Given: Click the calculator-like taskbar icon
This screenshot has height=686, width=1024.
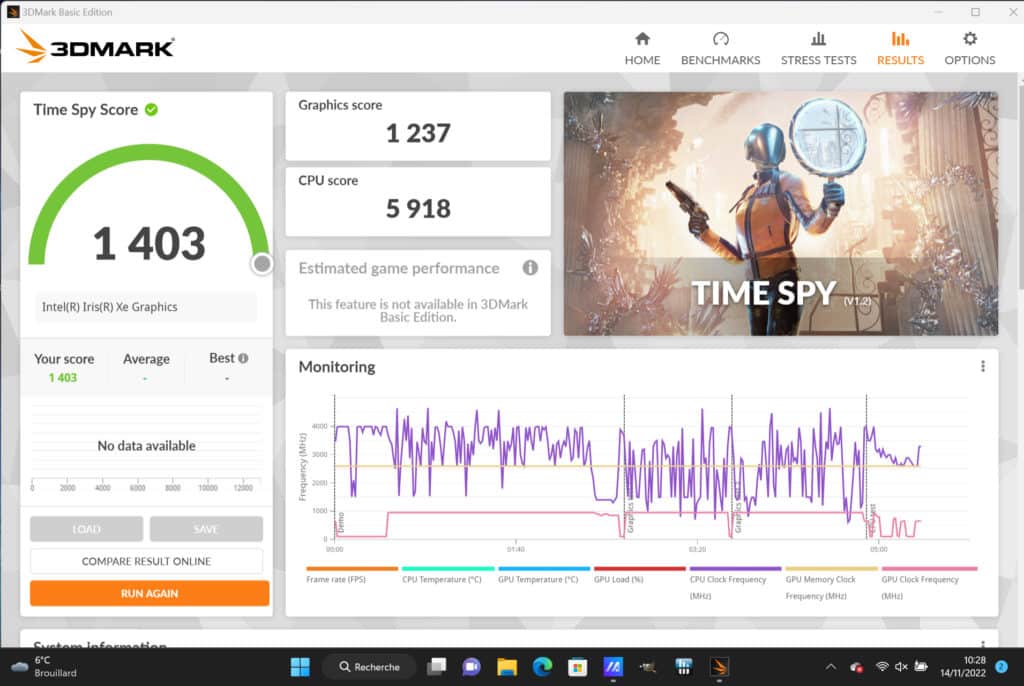Looking at the screenshot, I should click(683, 667).
